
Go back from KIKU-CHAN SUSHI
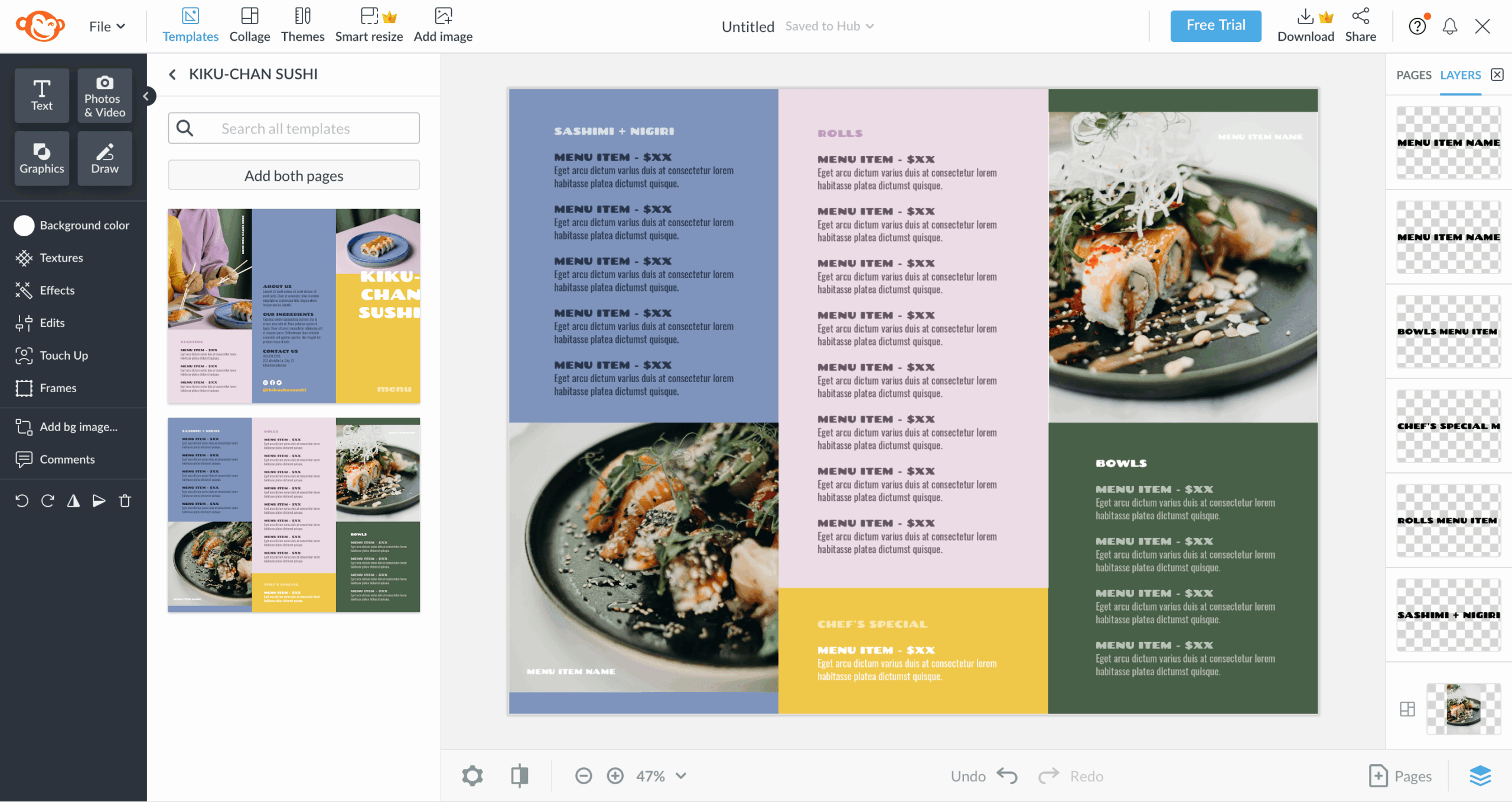[172, 74]
